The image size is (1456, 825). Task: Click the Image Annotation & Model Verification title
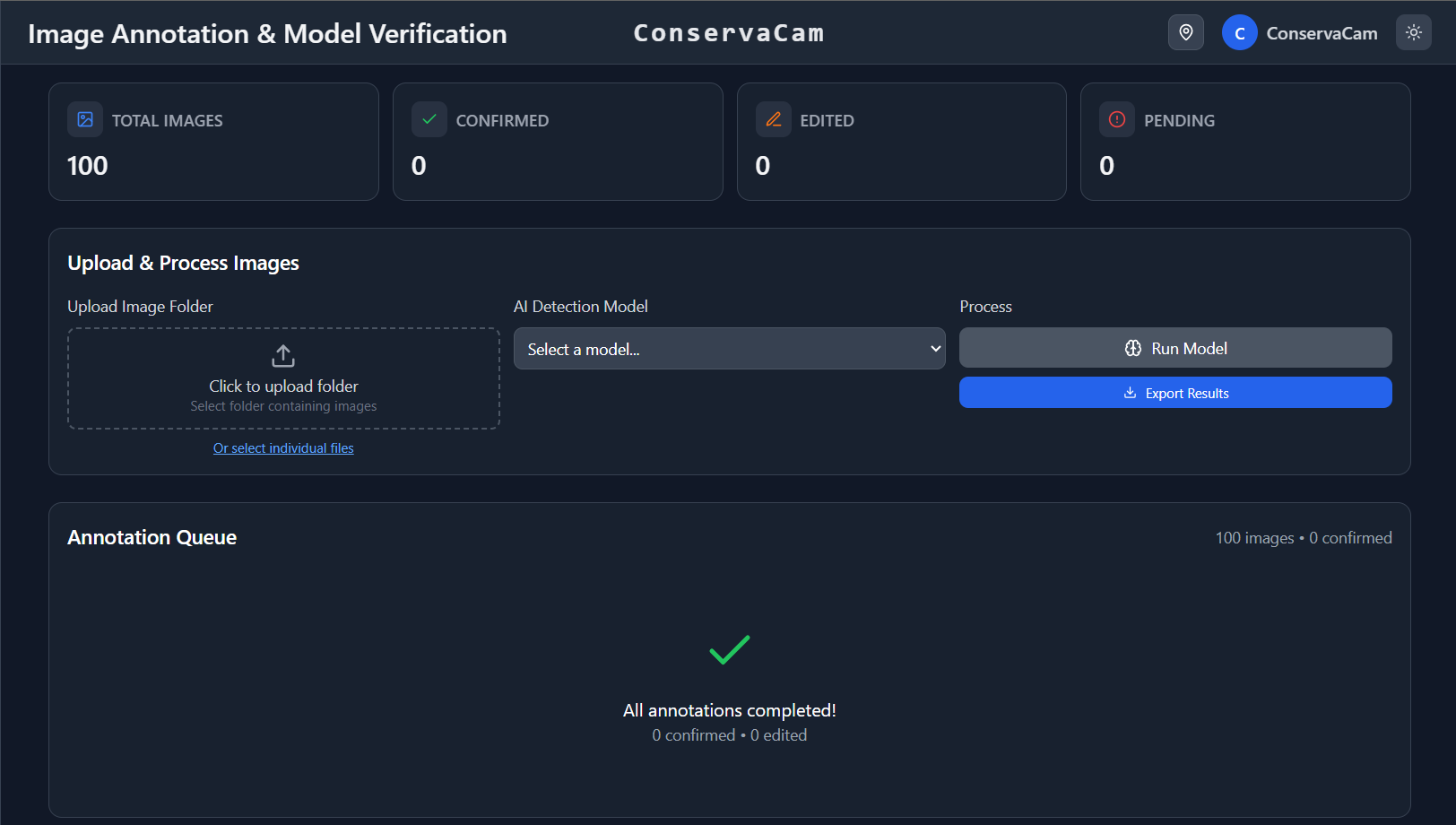point(267,34)
